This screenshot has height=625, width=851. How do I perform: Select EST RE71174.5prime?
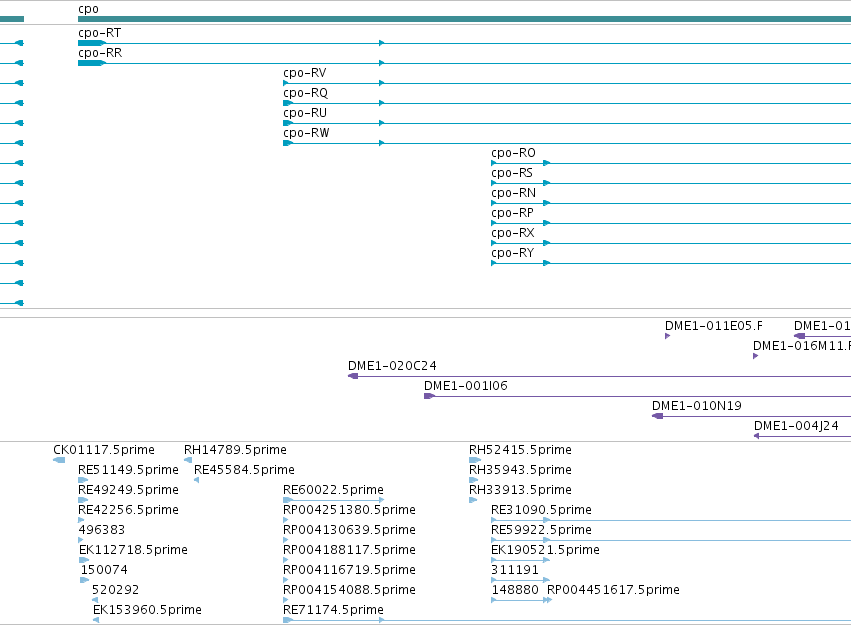(333, 610)
